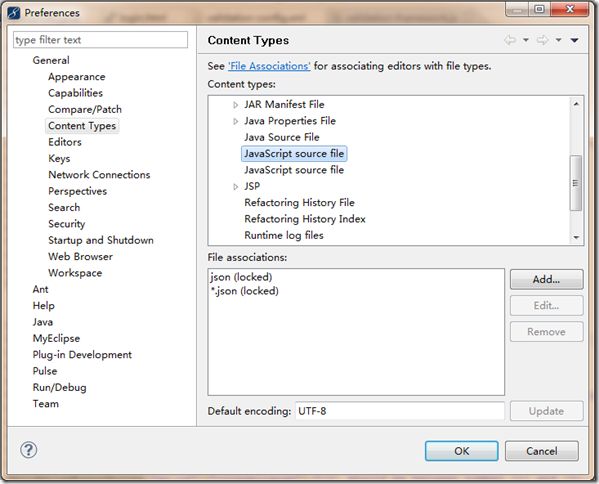Click the content types scroll down arrow
This screenshot has height=484, width=599.
(576, 238)
